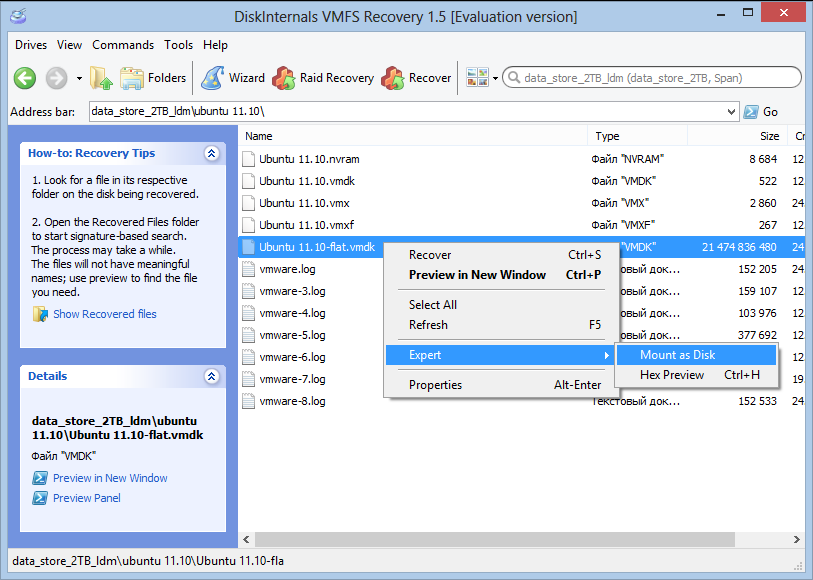Viewport: 813px width, 580px height.
Task: Open Raid Recovery tool
Action: click(323, 78)
